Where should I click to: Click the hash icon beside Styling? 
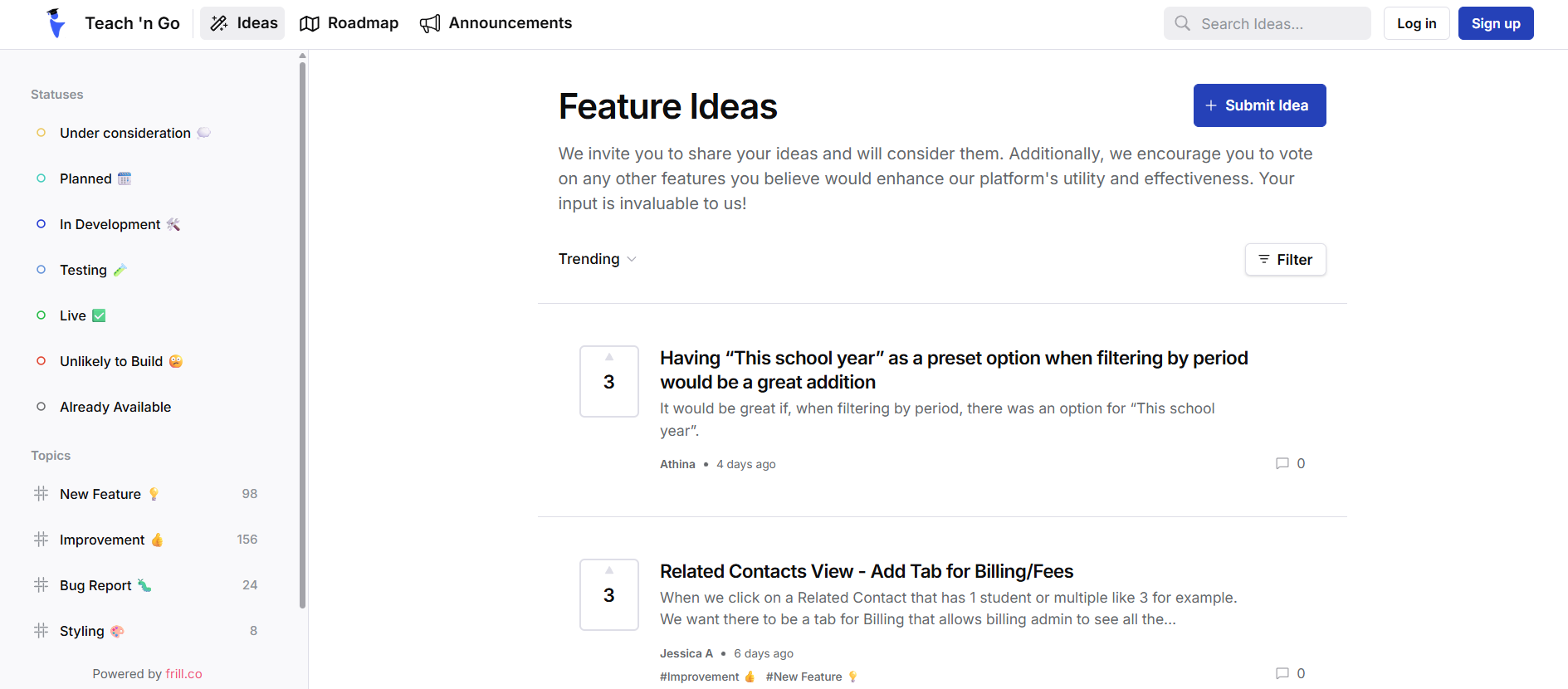pyautogui.click(x=41, y=631)
